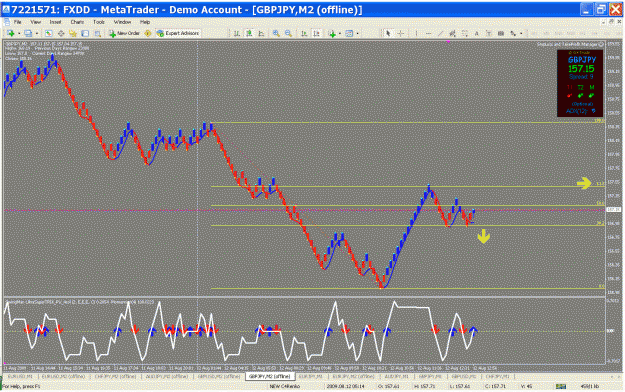The image size is (625, 392).
Task: Select the Text Label tool
Action: [x=489, y=33]
